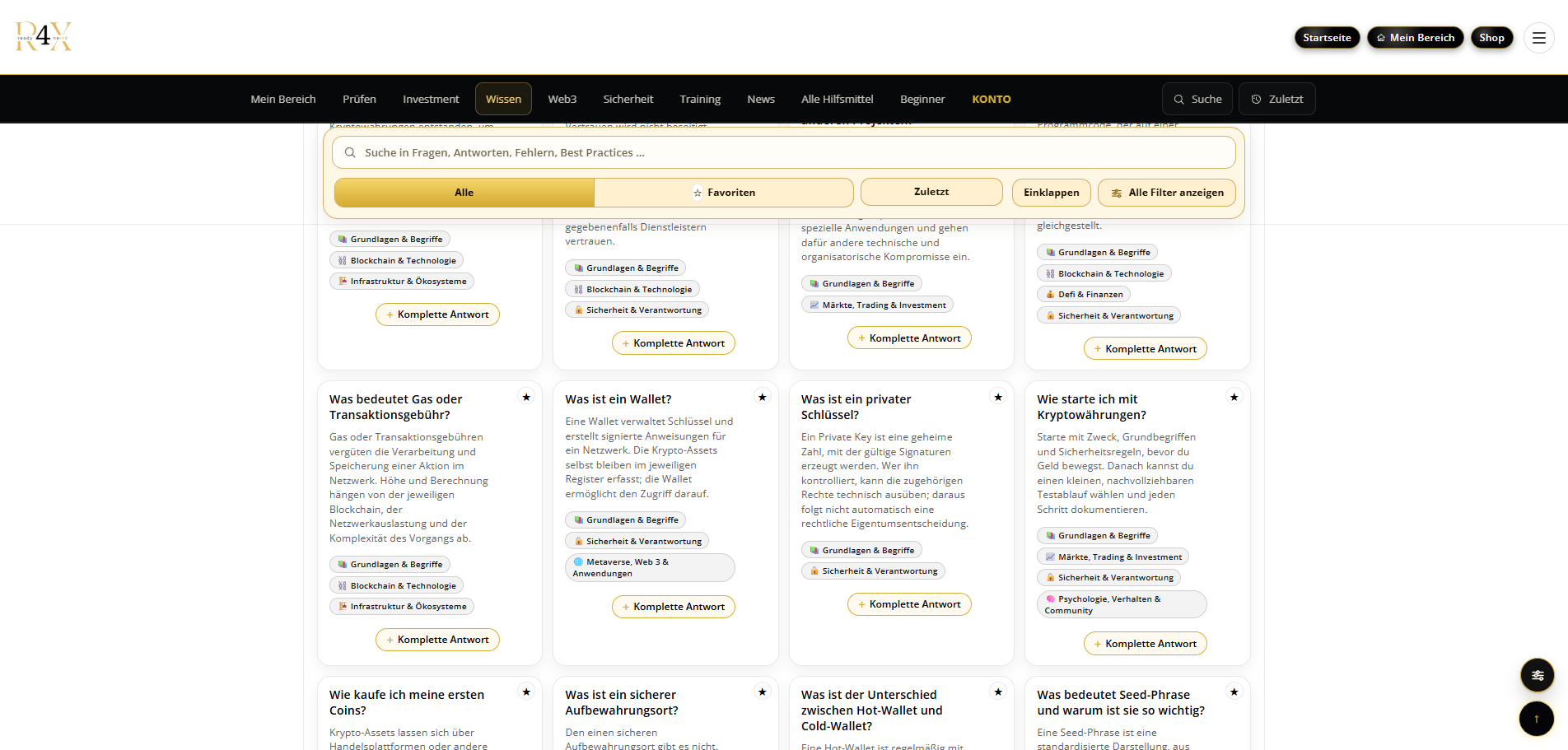This screenshot has height=750, width=1568.
Task: Expand Komplette Antwort for privater Schlüssel
Action: [x=909, y=604]
